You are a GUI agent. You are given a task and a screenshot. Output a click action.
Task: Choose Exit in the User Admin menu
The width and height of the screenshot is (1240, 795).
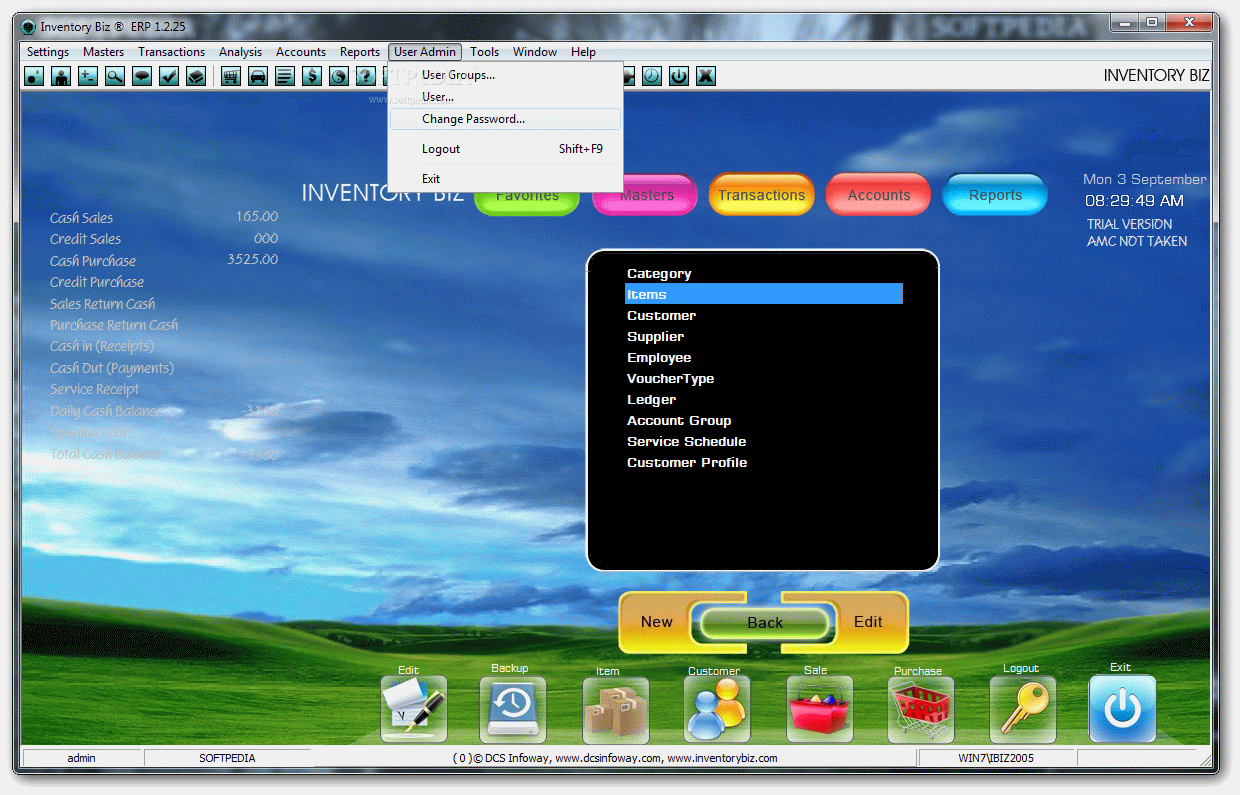coord(505,179)
